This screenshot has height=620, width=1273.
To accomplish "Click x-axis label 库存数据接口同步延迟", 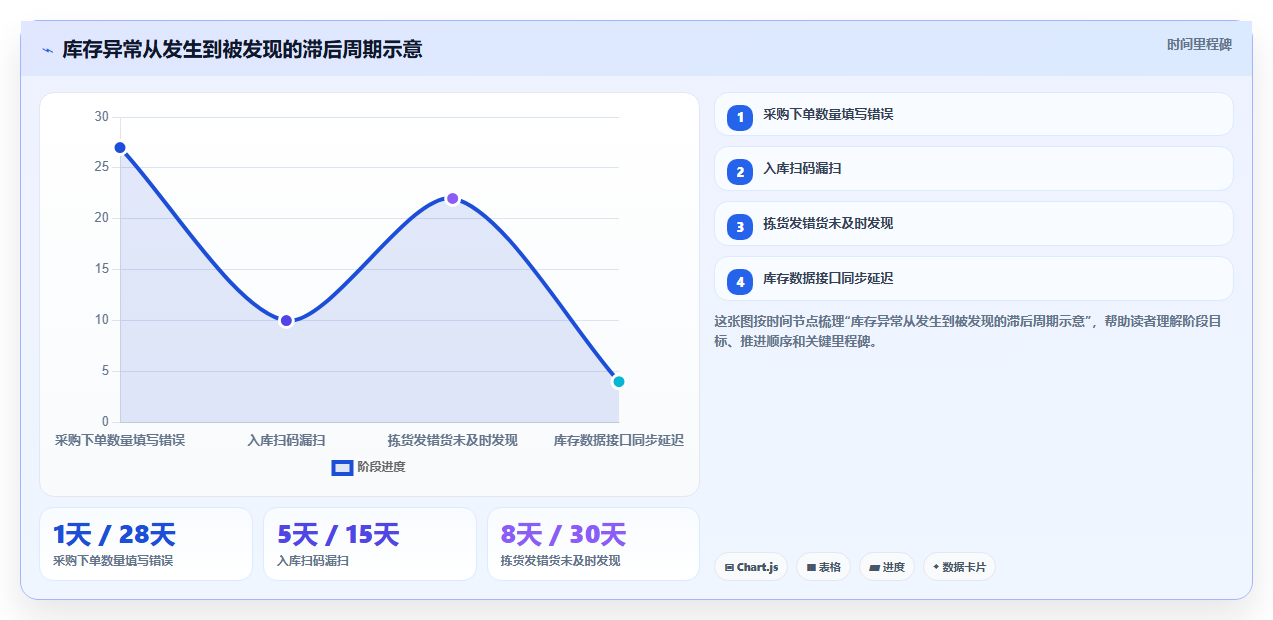I will pyautogui.click(x=618, y=440).
